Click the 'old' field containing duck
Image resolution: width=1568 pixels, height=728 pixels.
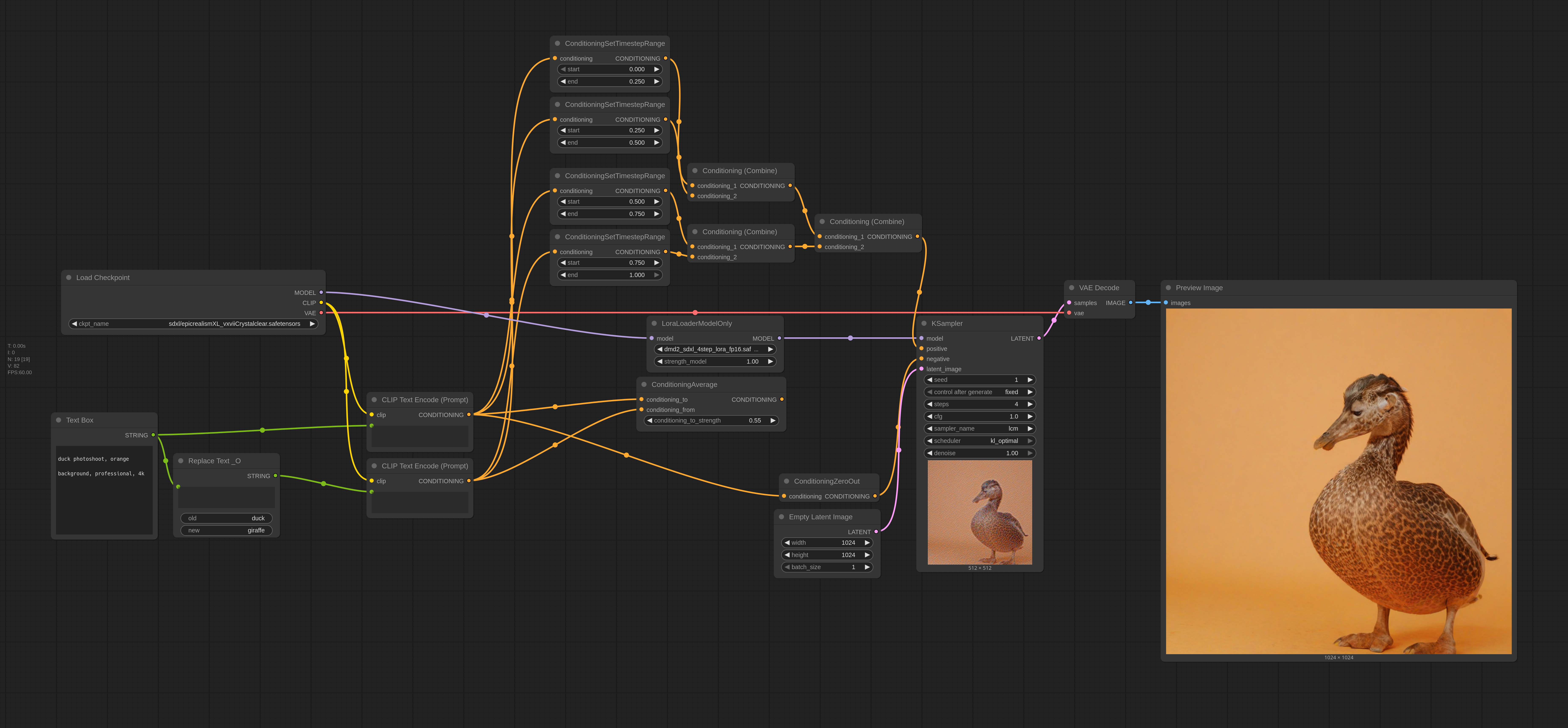[226, 518]
